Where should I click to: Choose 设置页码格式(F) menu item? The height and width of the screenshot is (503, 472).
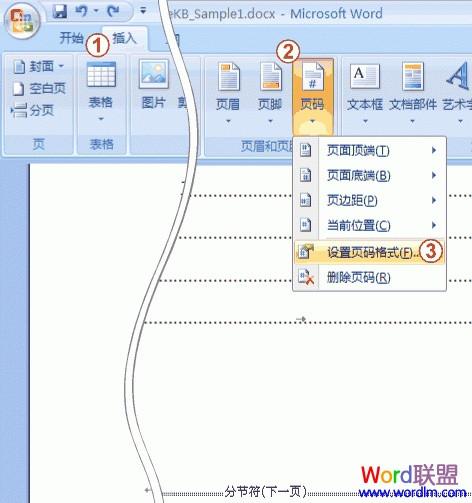tap(369, 252)
